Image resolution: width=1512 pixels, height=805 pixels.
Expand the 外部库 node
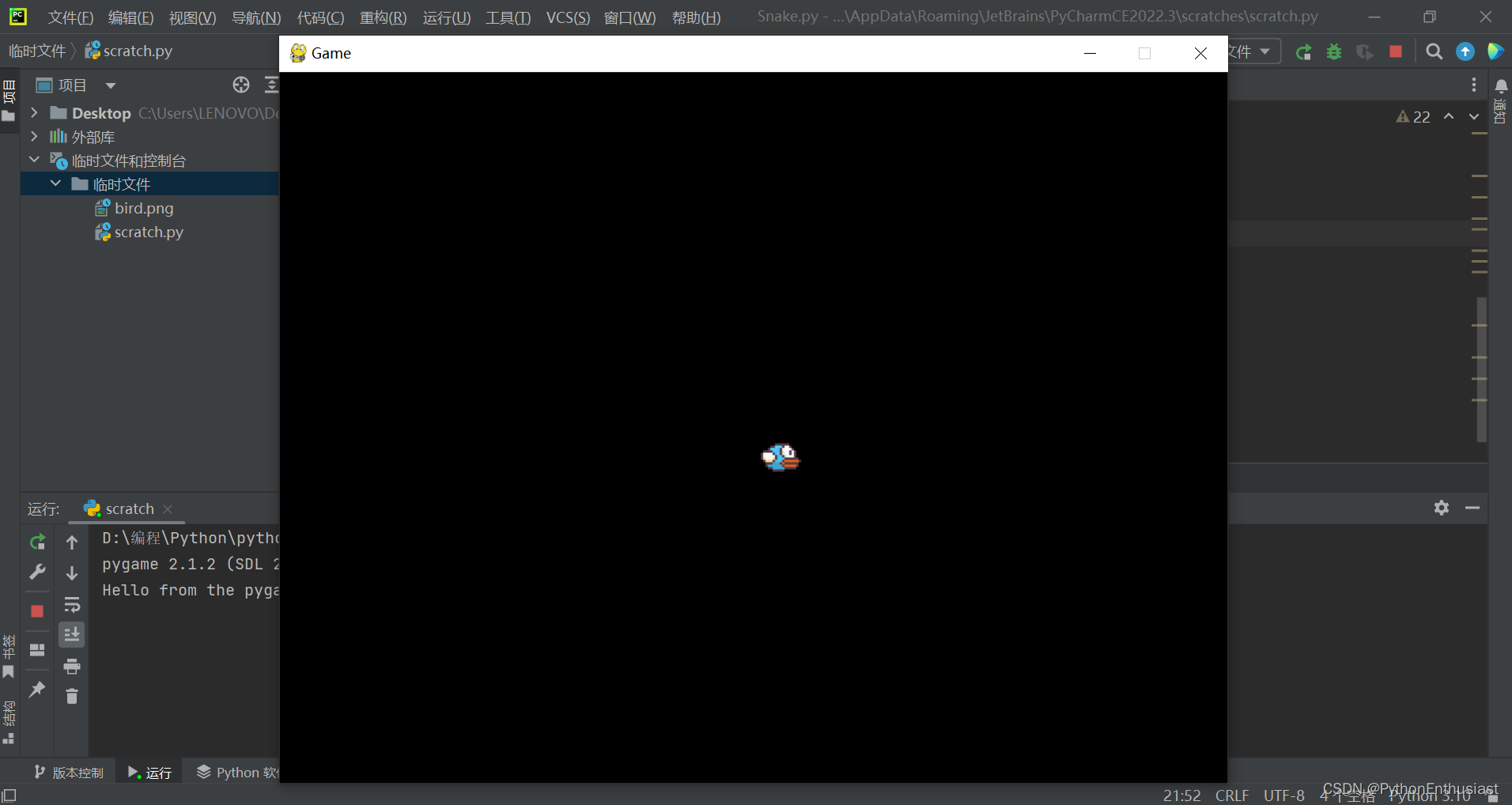coord(34,137)
